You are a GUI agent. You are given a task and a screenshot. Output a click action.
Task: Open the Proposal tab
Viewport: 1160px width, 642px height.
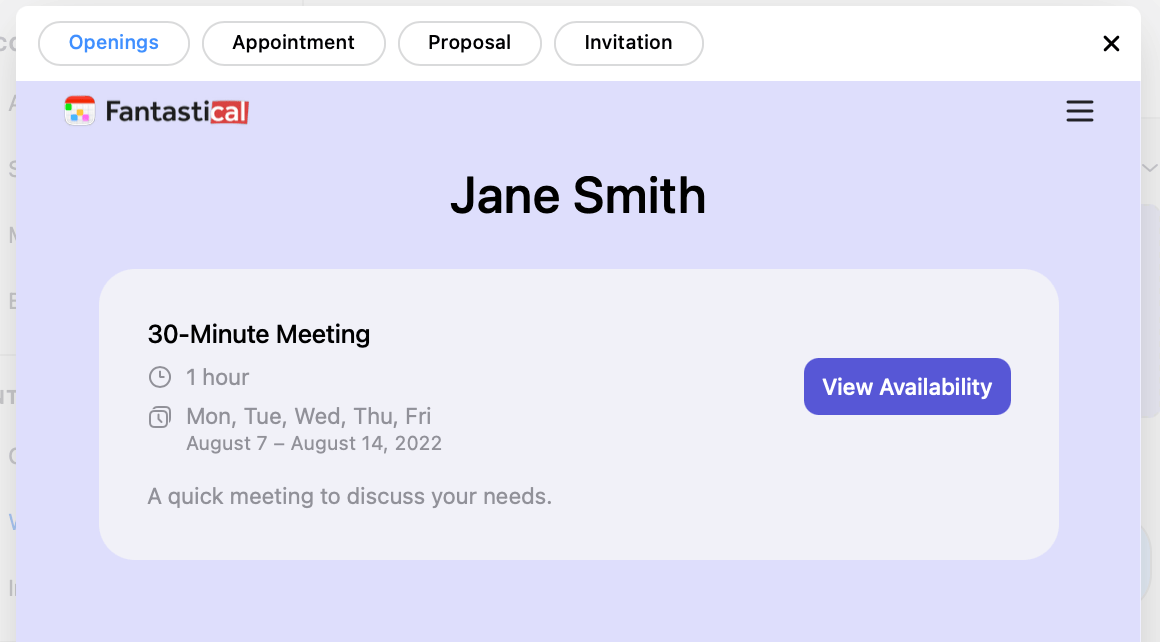469,43
